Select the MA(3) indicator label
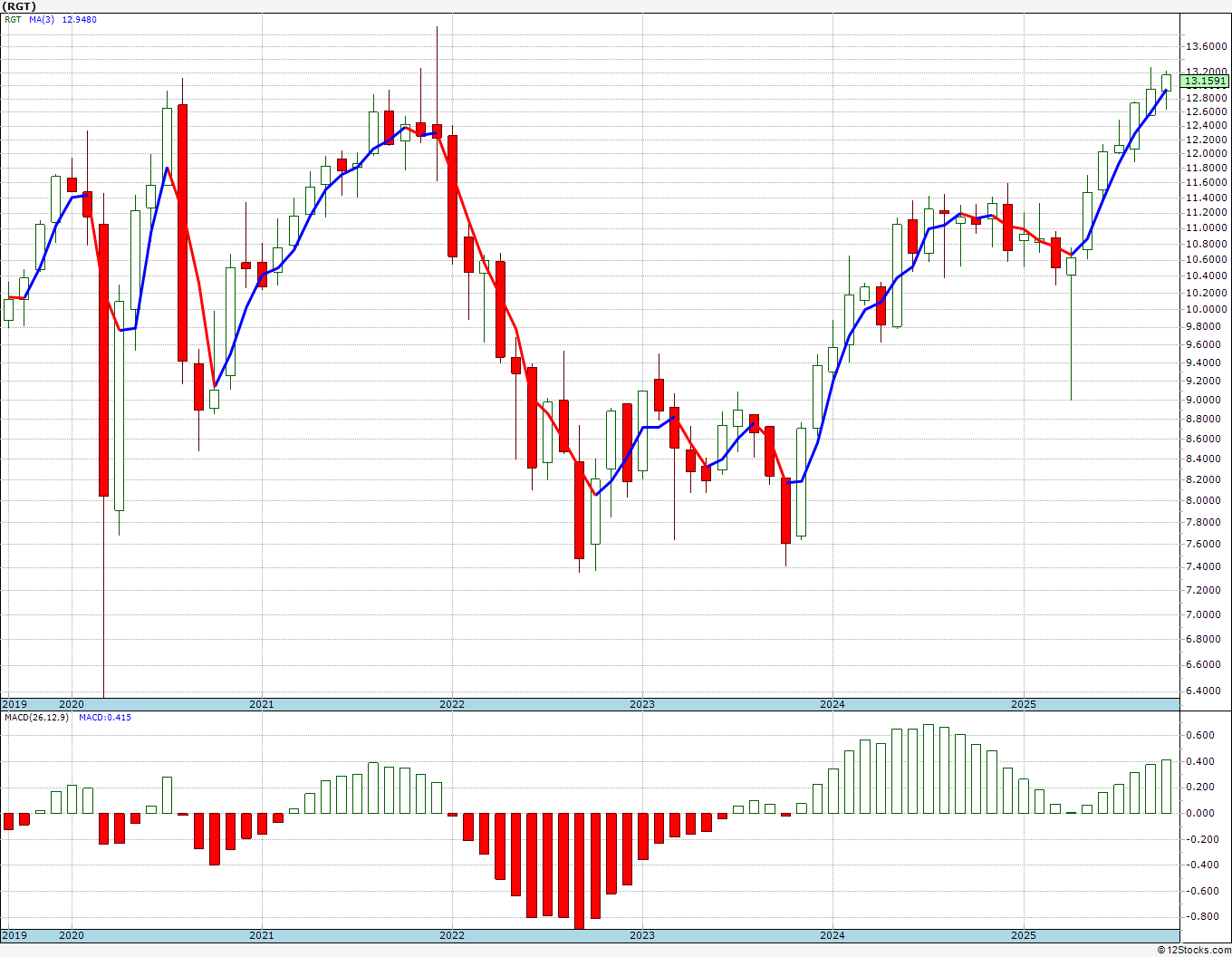The width and height of the screenshot is (1232, 957). coord(43,20)
